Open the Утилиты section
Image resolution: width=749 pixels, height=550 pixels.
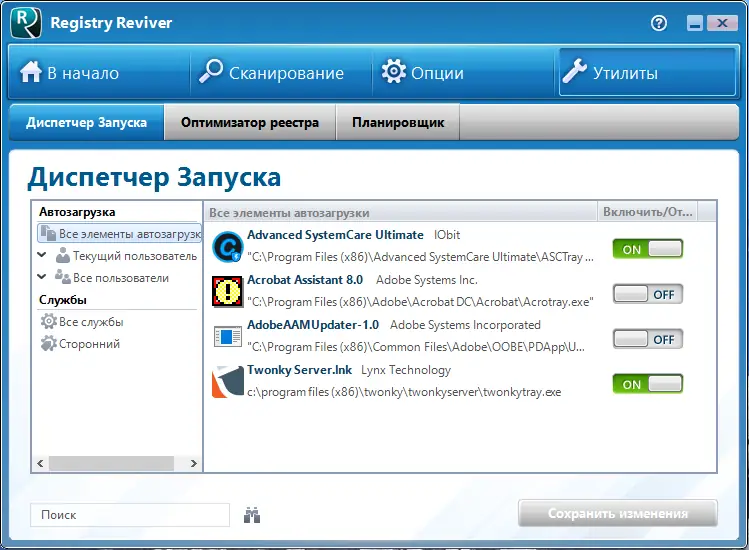(x=647, y=72)
